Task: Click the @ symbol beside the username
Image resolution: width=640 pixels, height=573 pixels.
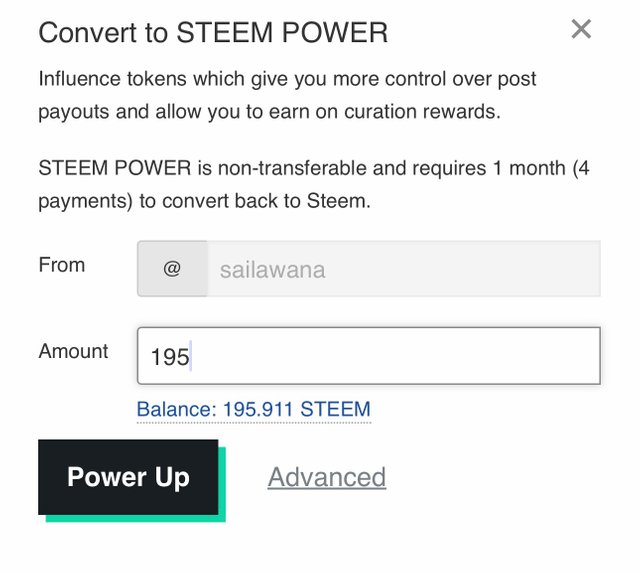Action: point(172,269)
